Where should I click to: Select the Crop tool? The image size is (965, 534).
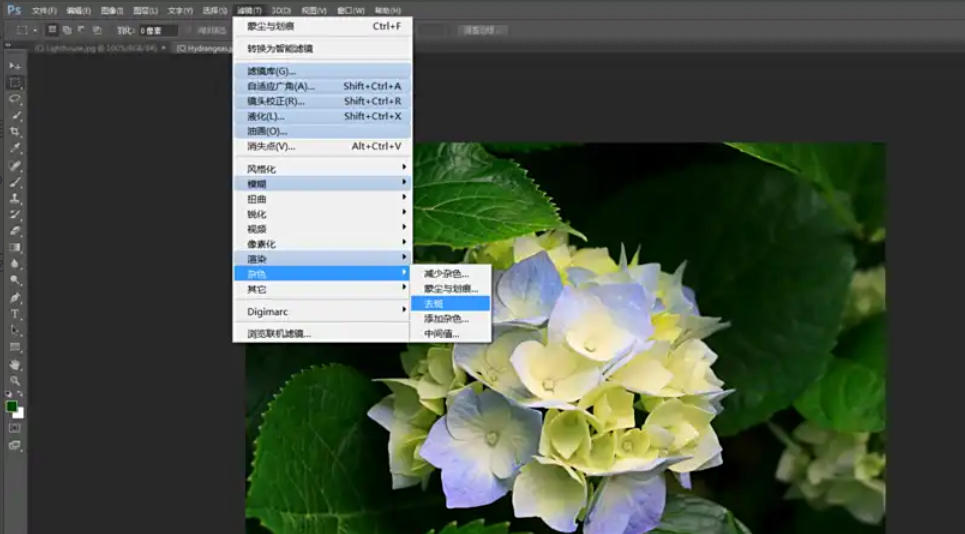point(15,132)
